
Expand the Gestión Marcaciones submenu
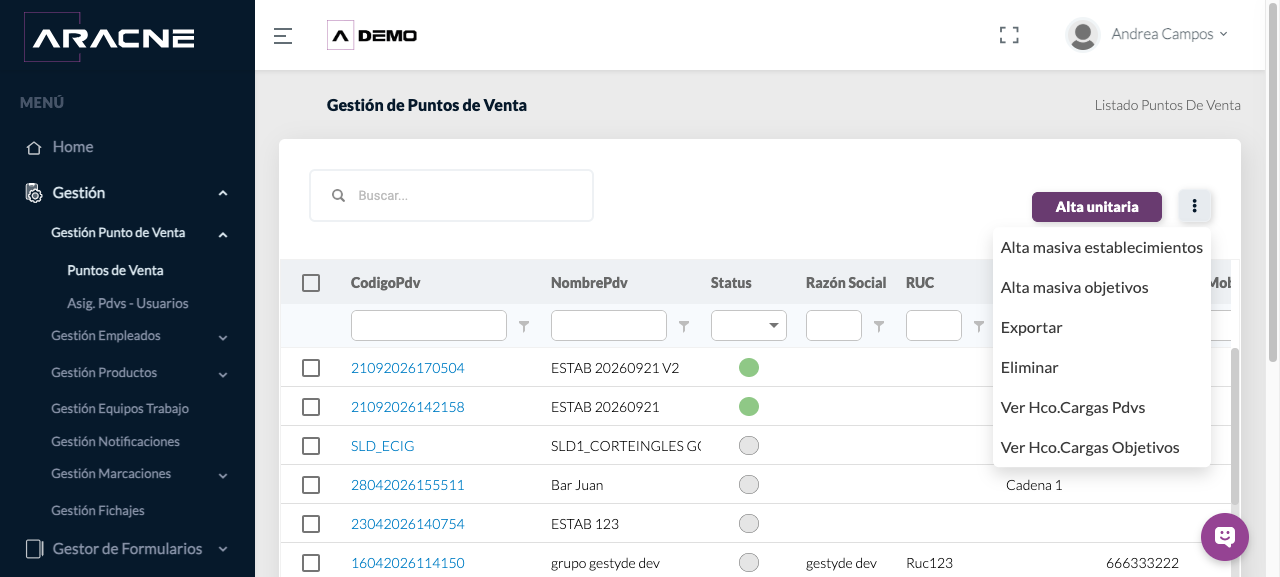(x=223, y=476)
